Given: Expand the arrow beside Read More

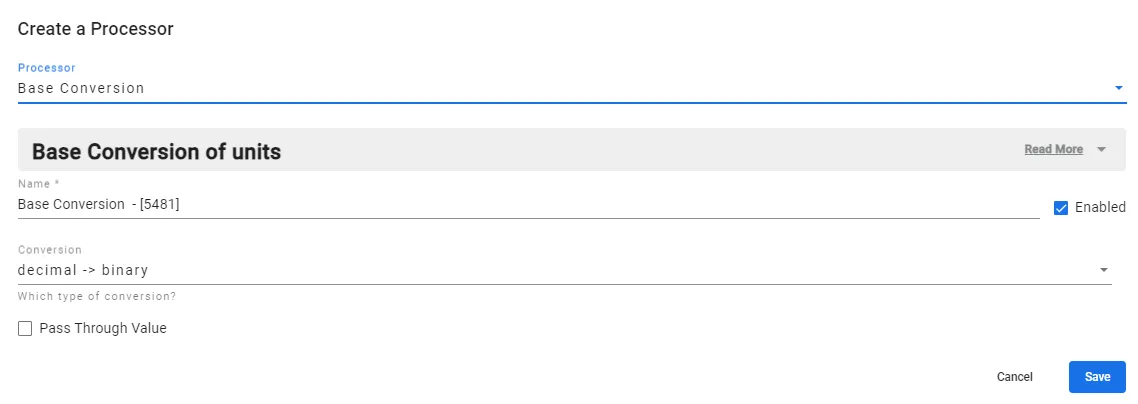Looking at the screenshot, I should [x=1101, y=149].
